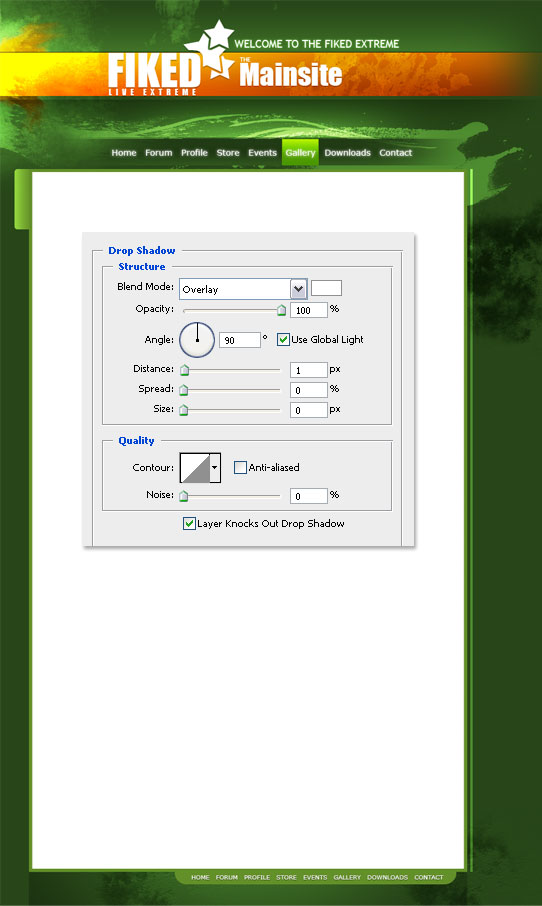This screenshot has width=542, height=906.
Task: Open the Events nav item in top menu
Action: click(x=262, y=153)
